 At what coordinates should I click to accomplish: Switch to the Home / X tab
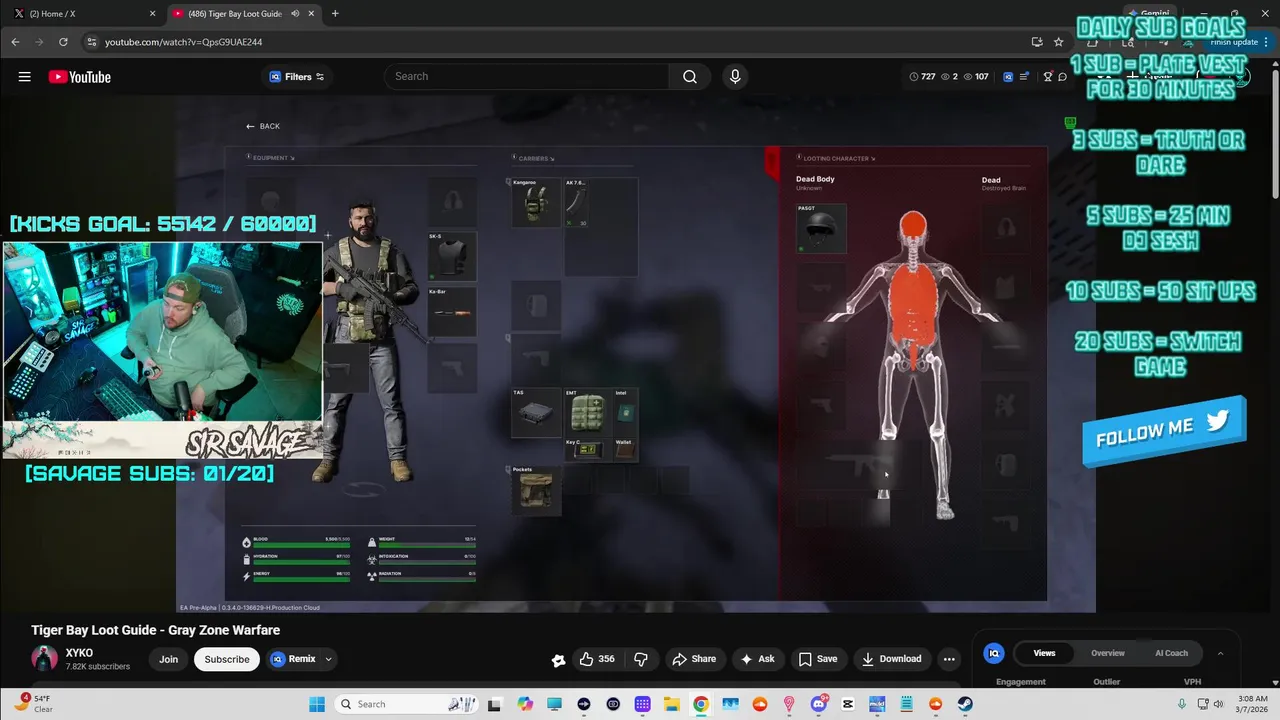click(85, 14)
